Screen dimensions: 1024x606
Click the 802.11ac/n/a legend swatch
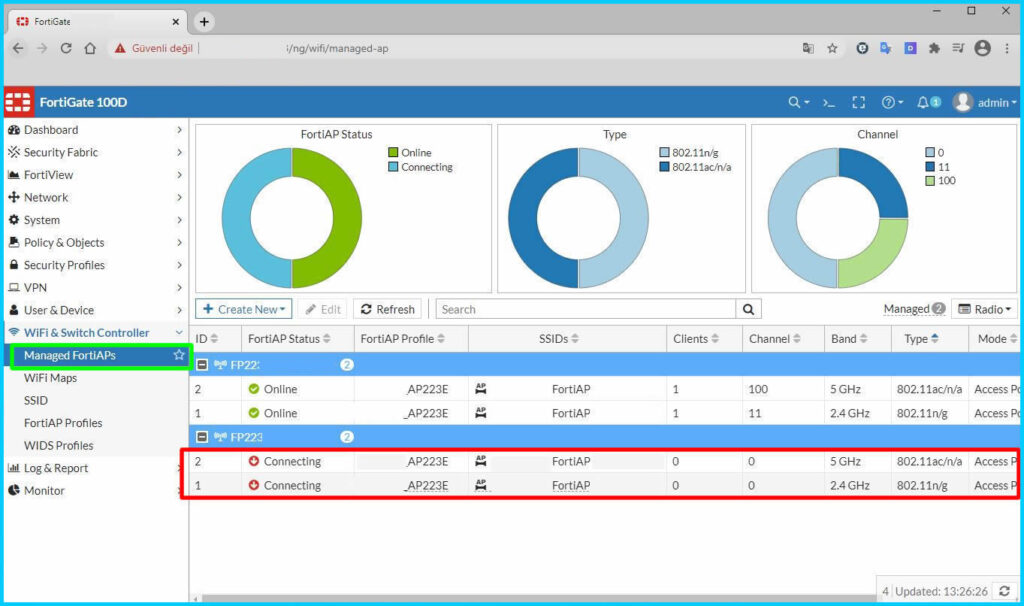[x=664, y=167]
